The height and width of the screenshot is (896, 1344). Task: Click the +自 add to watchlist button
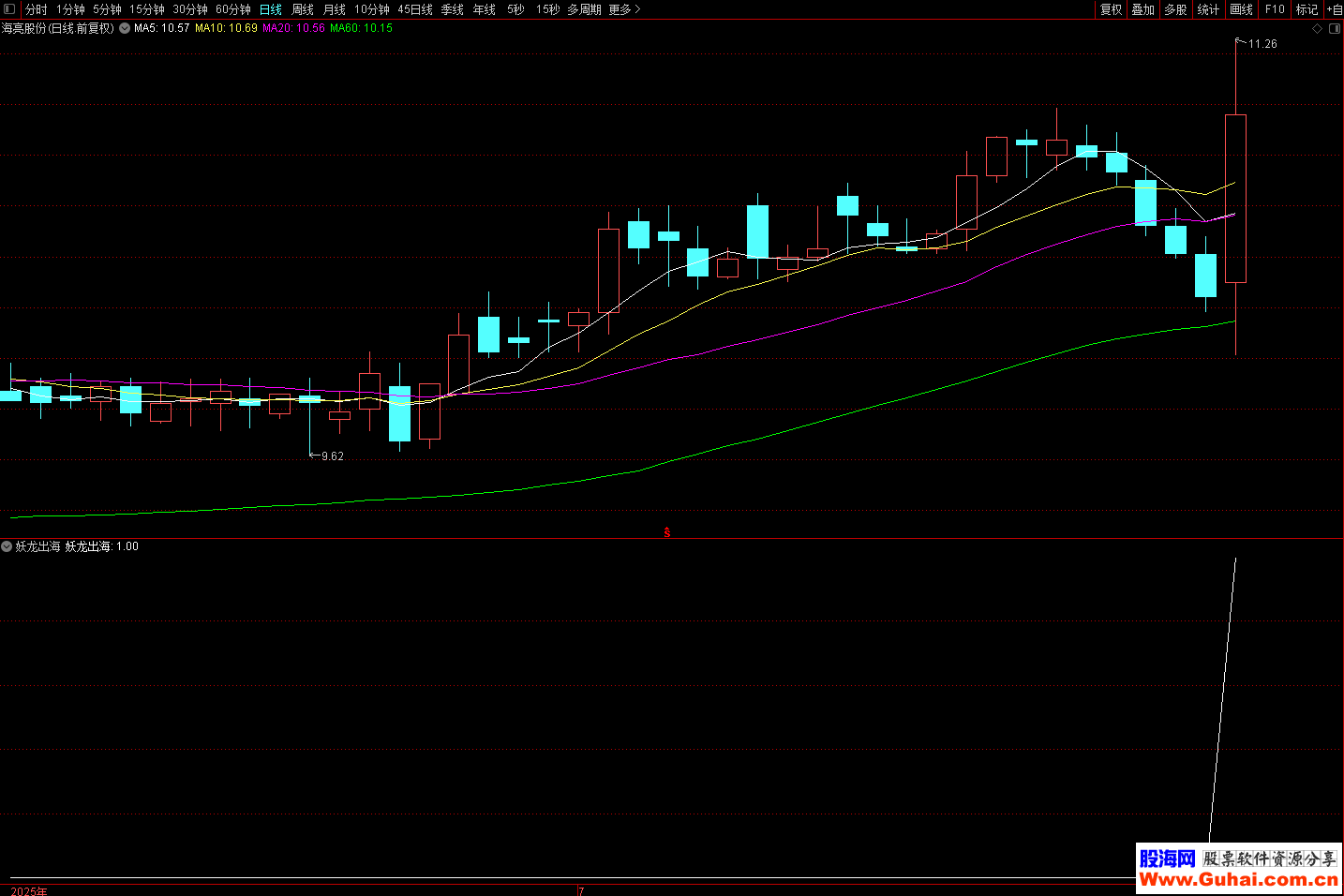[x=1335, y=9]
